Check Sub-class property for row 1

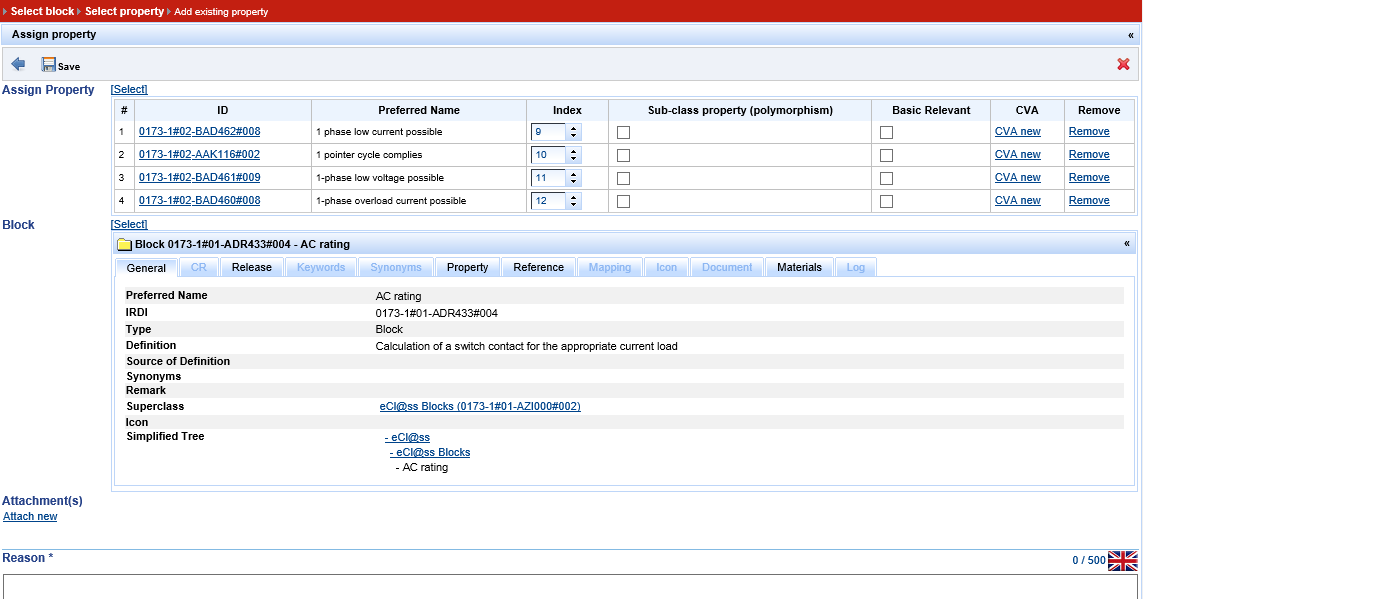click(x=624, y=132)
